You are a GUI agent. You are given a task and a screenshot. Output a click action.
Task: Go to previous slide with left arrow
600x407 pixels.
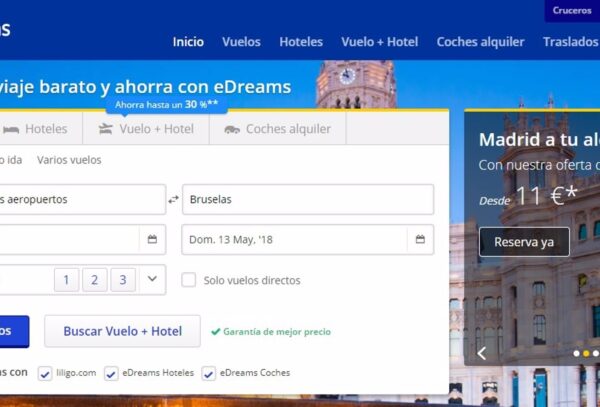(481, 352)
